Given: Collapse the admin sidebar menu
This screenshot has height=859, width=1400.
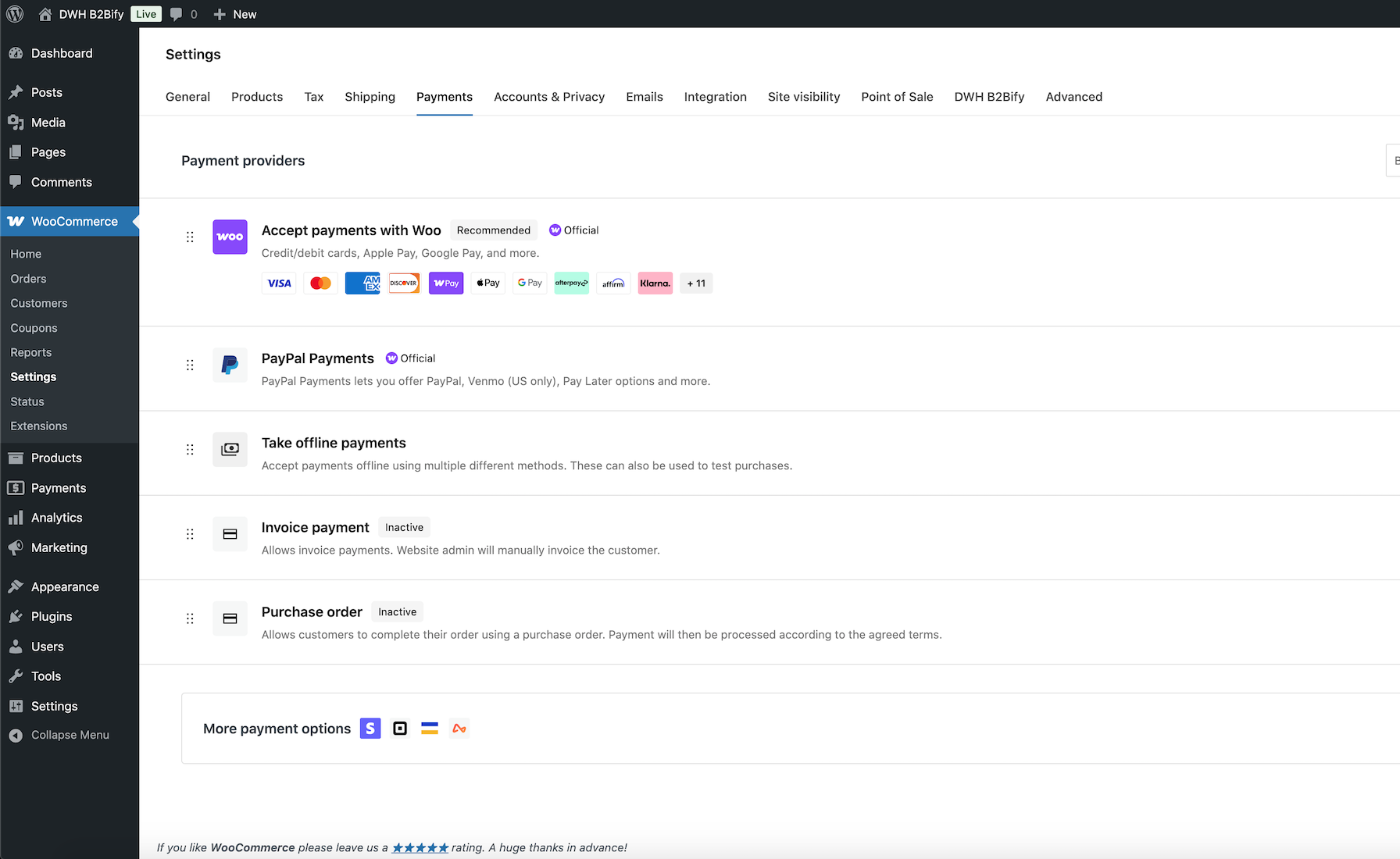Looking at the screenshot, I should click(x=59, y=735).
